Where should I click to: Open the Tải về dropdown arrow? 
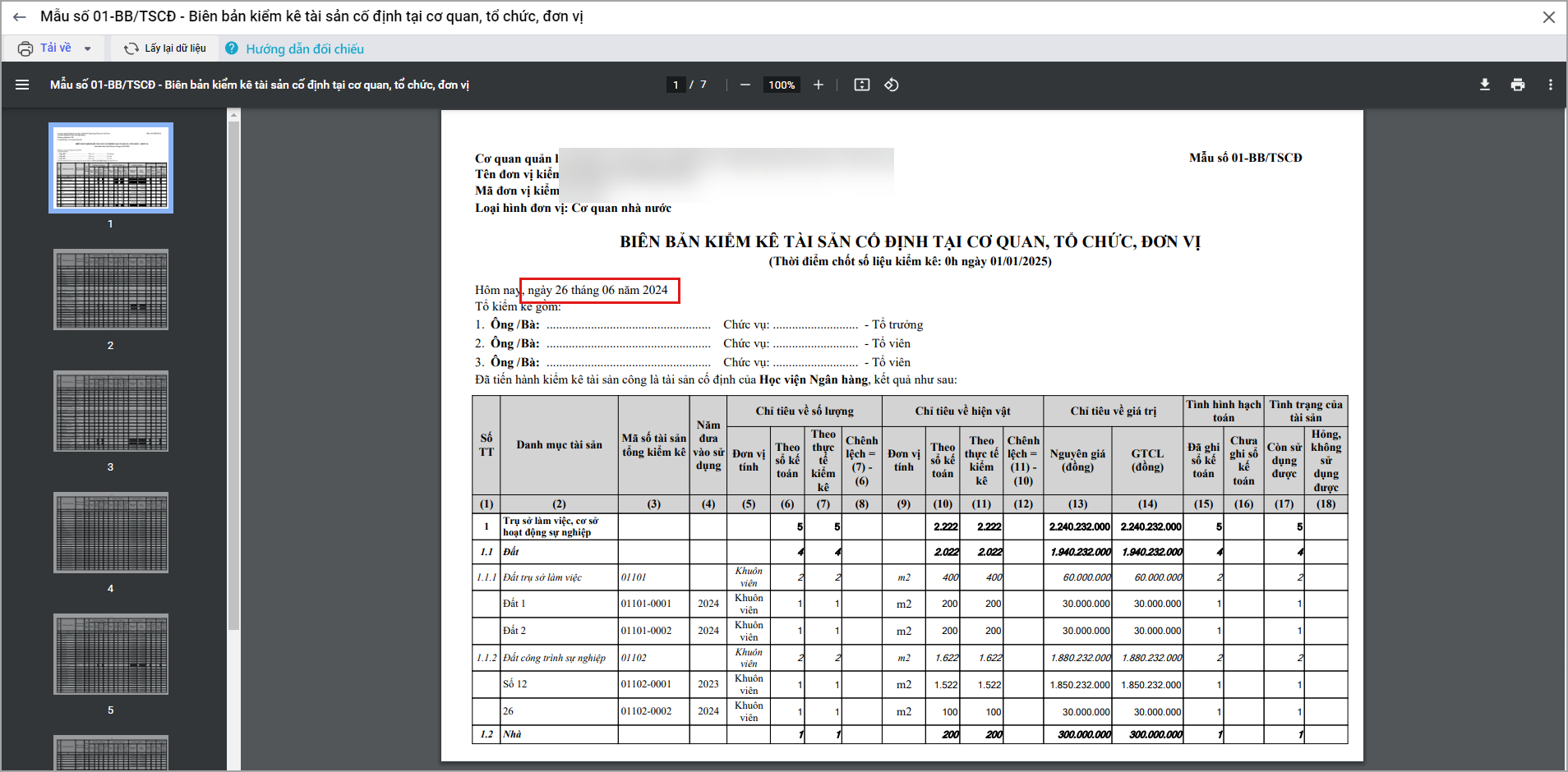[87, 49]
